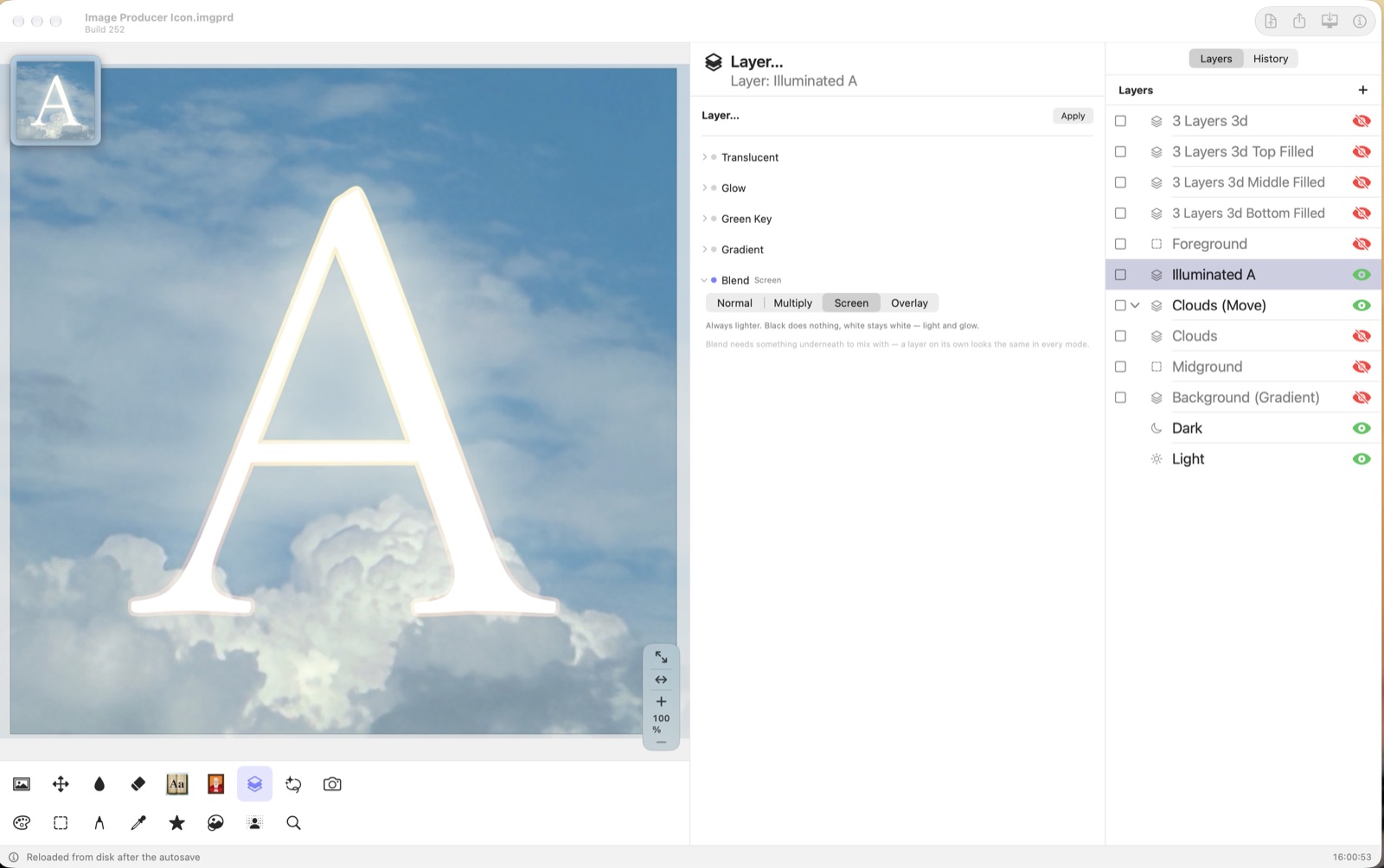Select the image/photo tool icon
This screenshot has width=1384, height=868.
(22, 784)
